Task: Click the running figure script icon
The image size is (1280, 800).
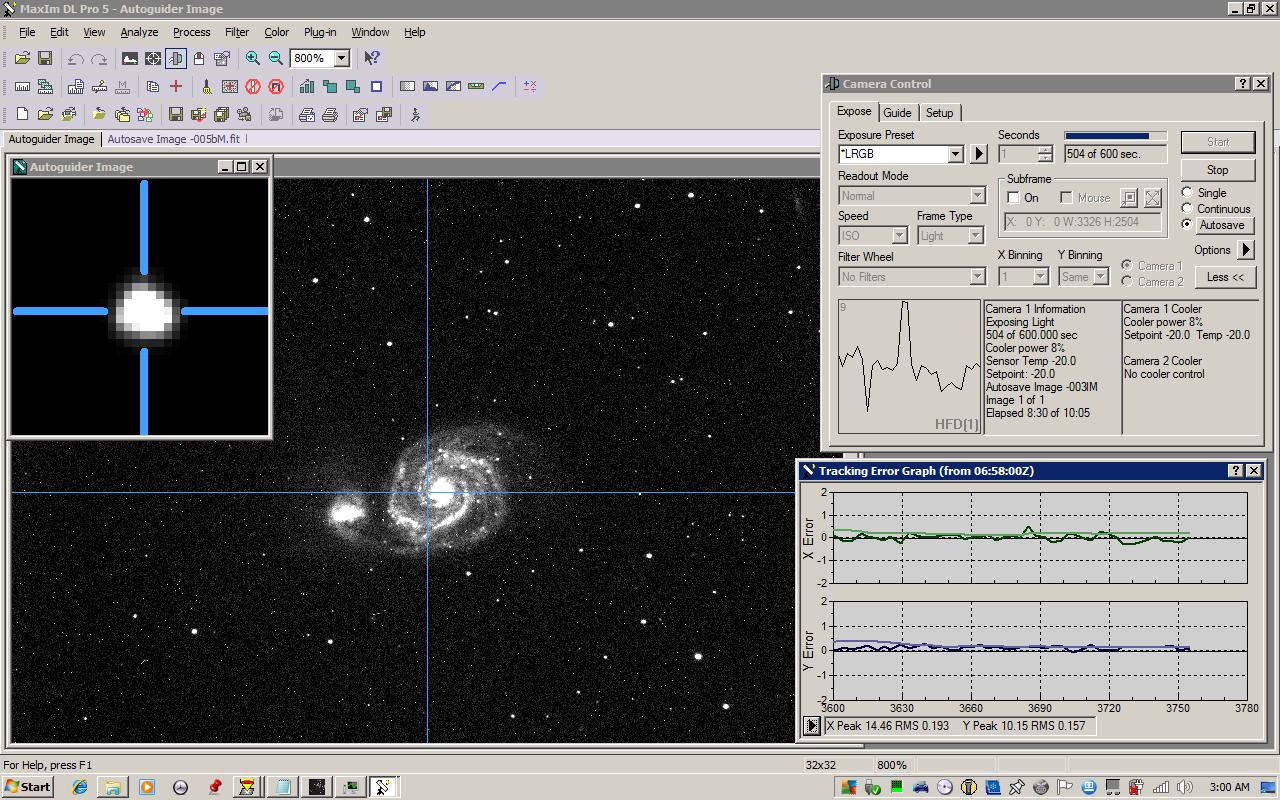Action: (x=415, y=114)
